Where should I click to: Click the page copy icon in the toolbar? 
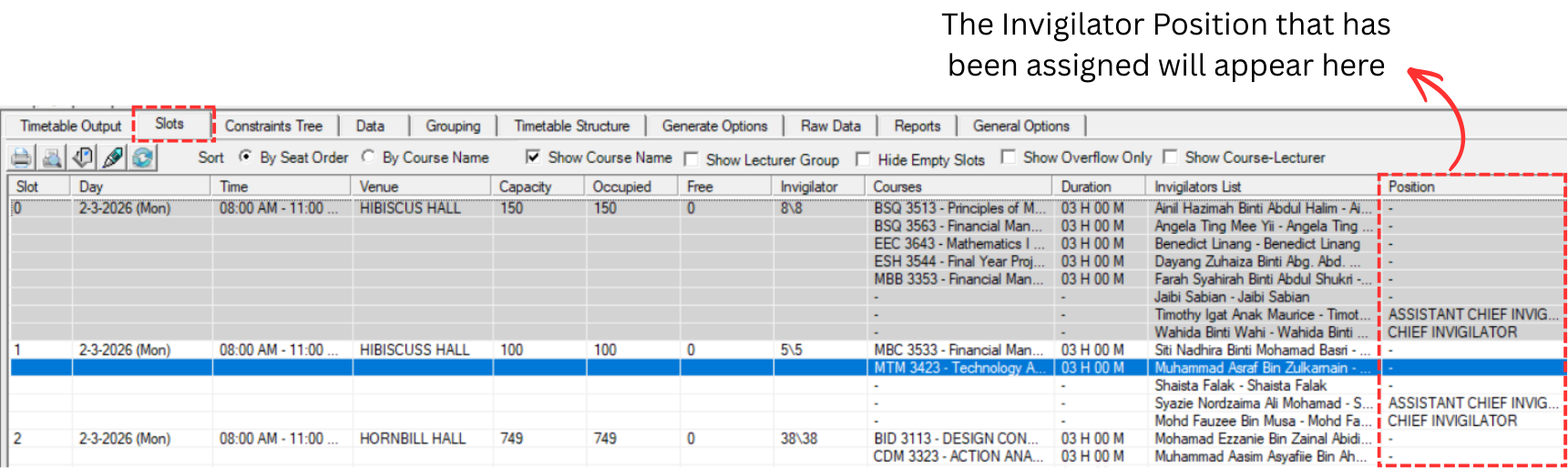[82, 158]
